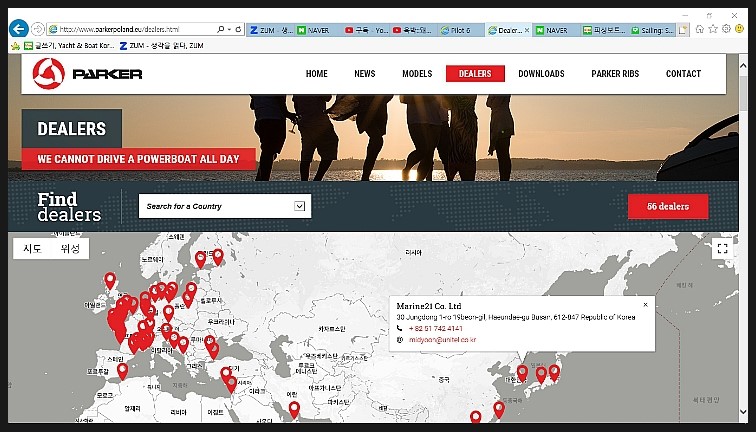This screenshot has width=756, height=432.
Task: Click the address bar URL field
Action: click(x=131, y=29)
